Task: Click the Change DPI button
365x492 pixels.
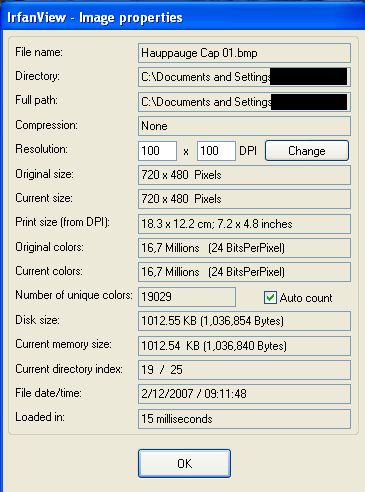Action: [307, 151]
